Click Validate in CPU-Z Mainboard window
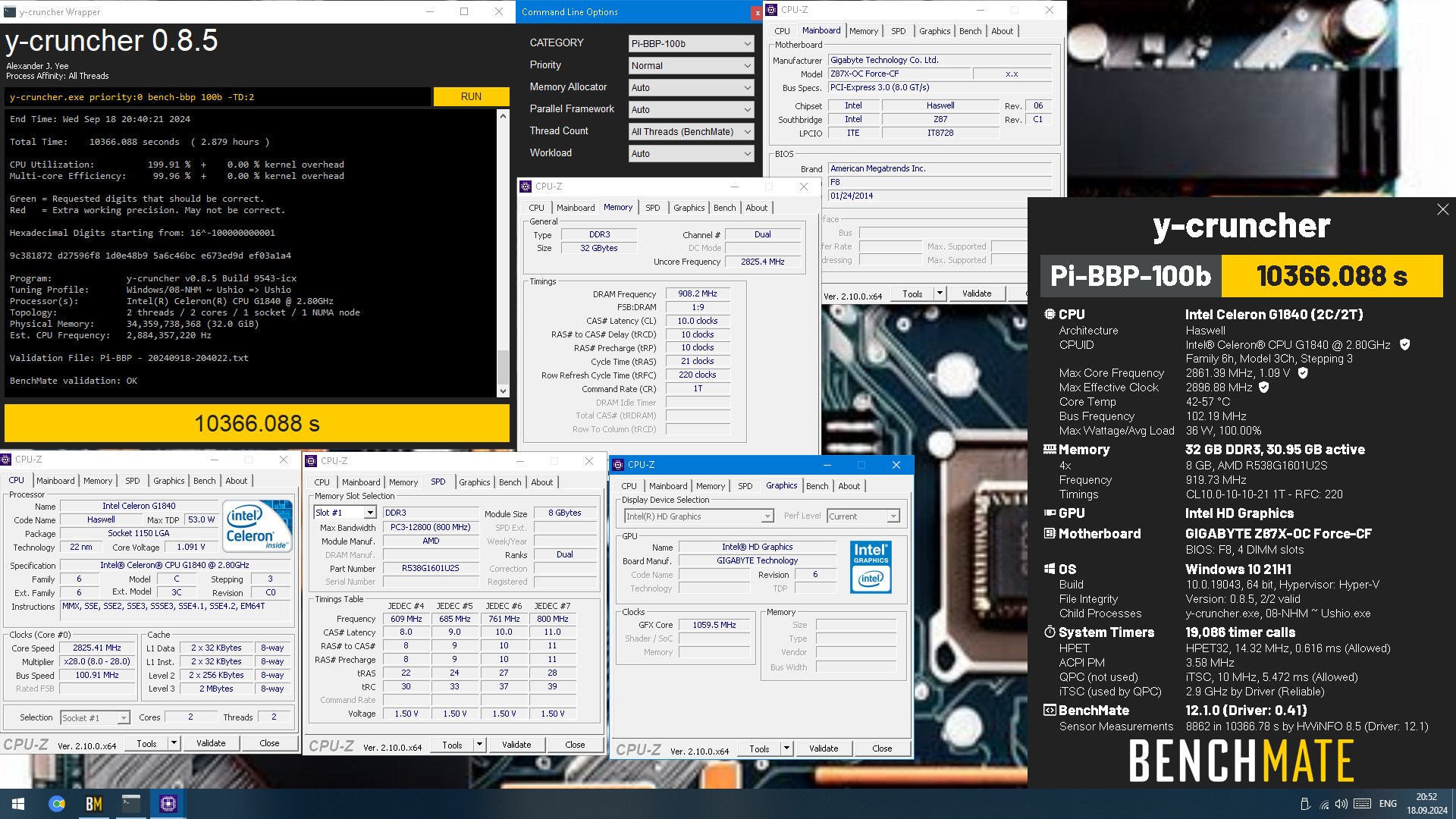This screenshot has width=1456, height=819. (977, 293)
